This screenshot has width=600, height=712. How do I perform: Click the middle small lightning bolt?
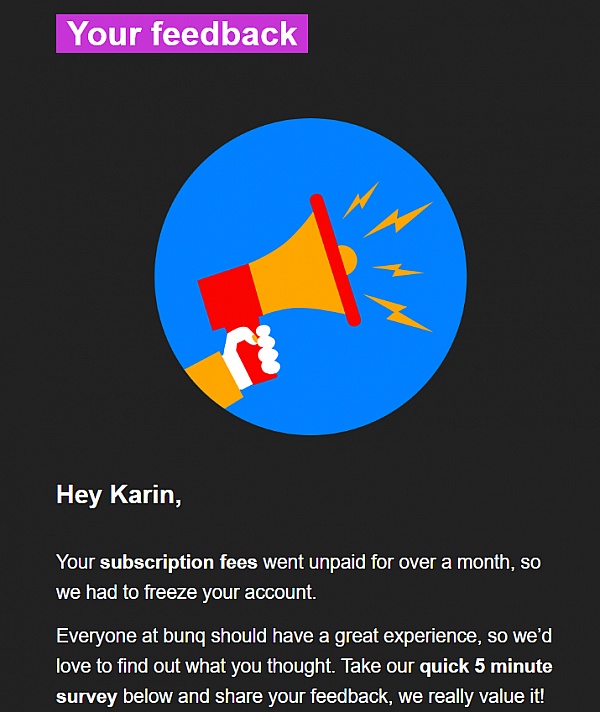(x=398, y=270)
